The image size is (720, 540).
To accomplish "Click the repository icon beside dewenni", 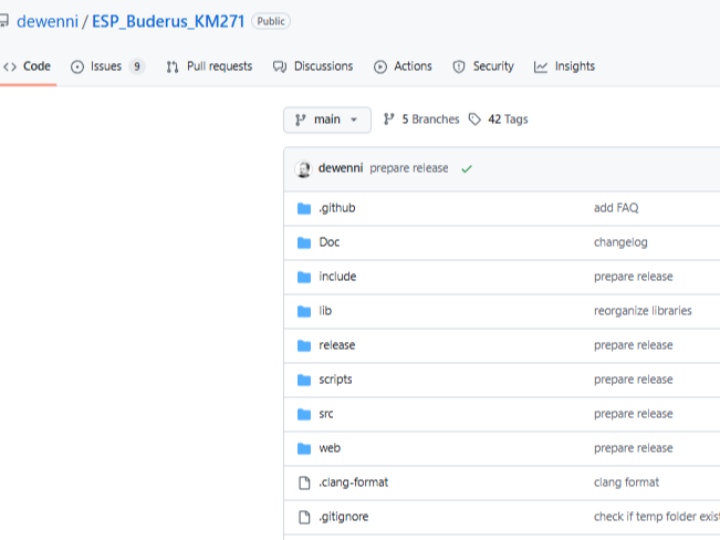I will click(4, 21).
